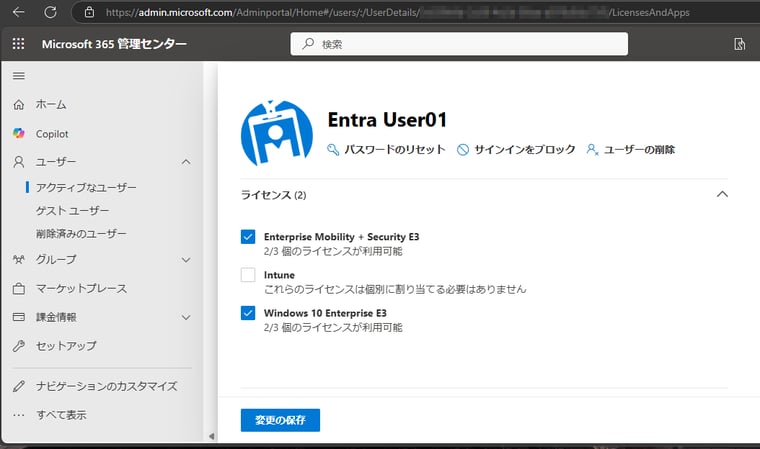Collapse the ライセンス (2) section chevron
This screenshot has height=449, width=760.
pos(722,194)
